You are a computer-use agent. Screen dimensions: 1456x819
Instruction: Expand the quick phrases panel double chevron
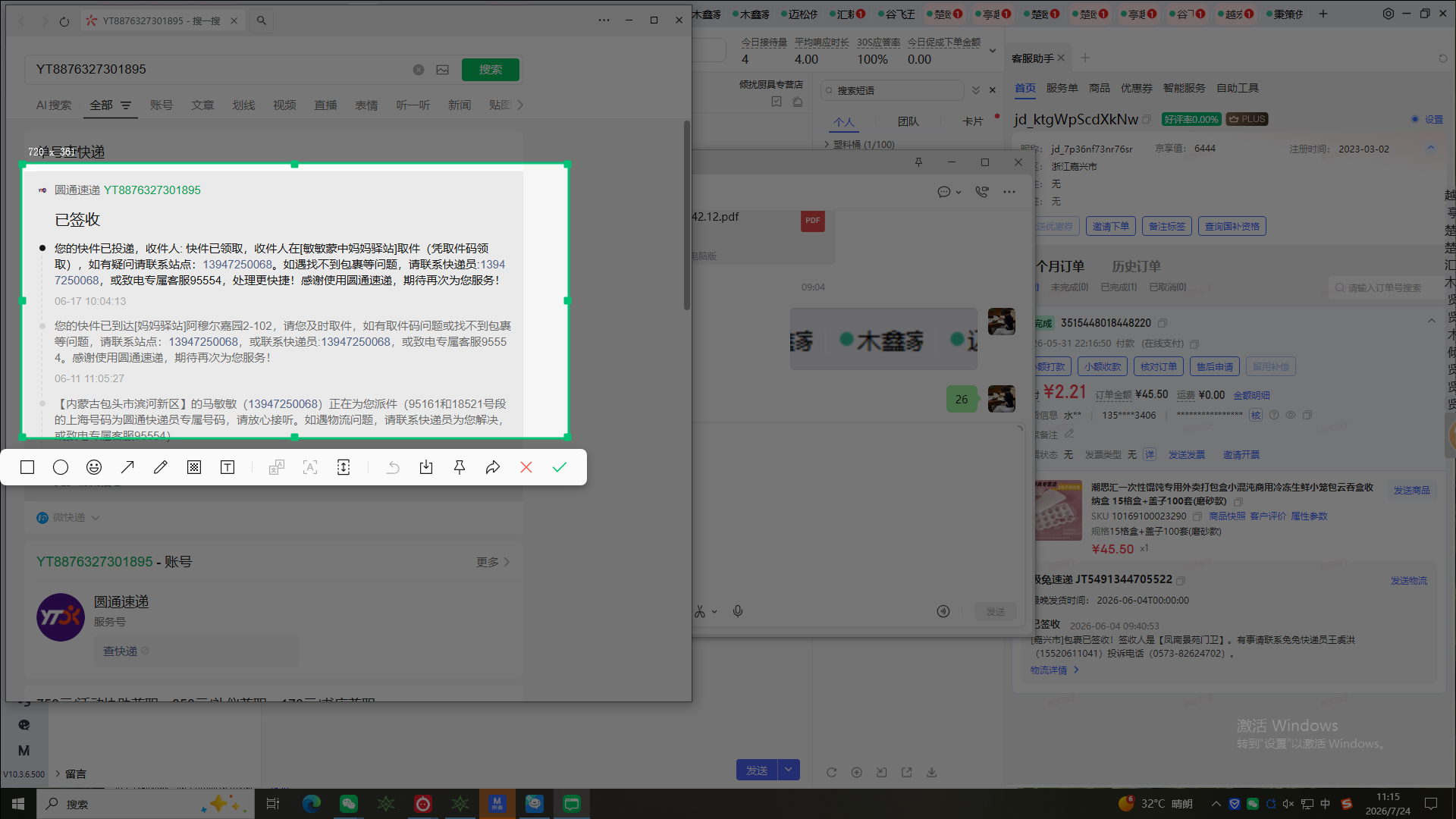coord(976,90)
